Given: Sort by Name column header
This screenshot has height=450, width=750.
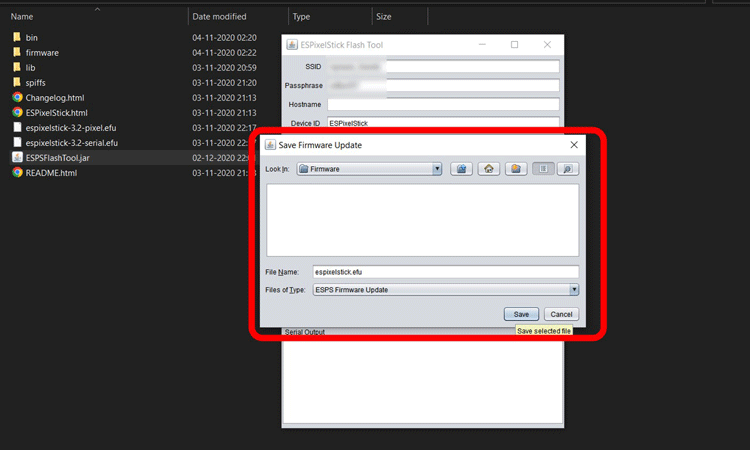Looking at the screenshot, I should 22,16.
